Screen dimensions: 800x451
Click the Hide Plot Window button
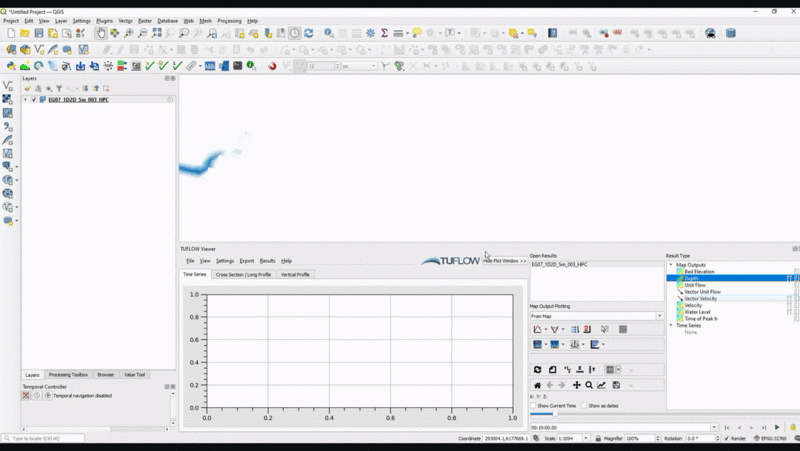(505, 261)
